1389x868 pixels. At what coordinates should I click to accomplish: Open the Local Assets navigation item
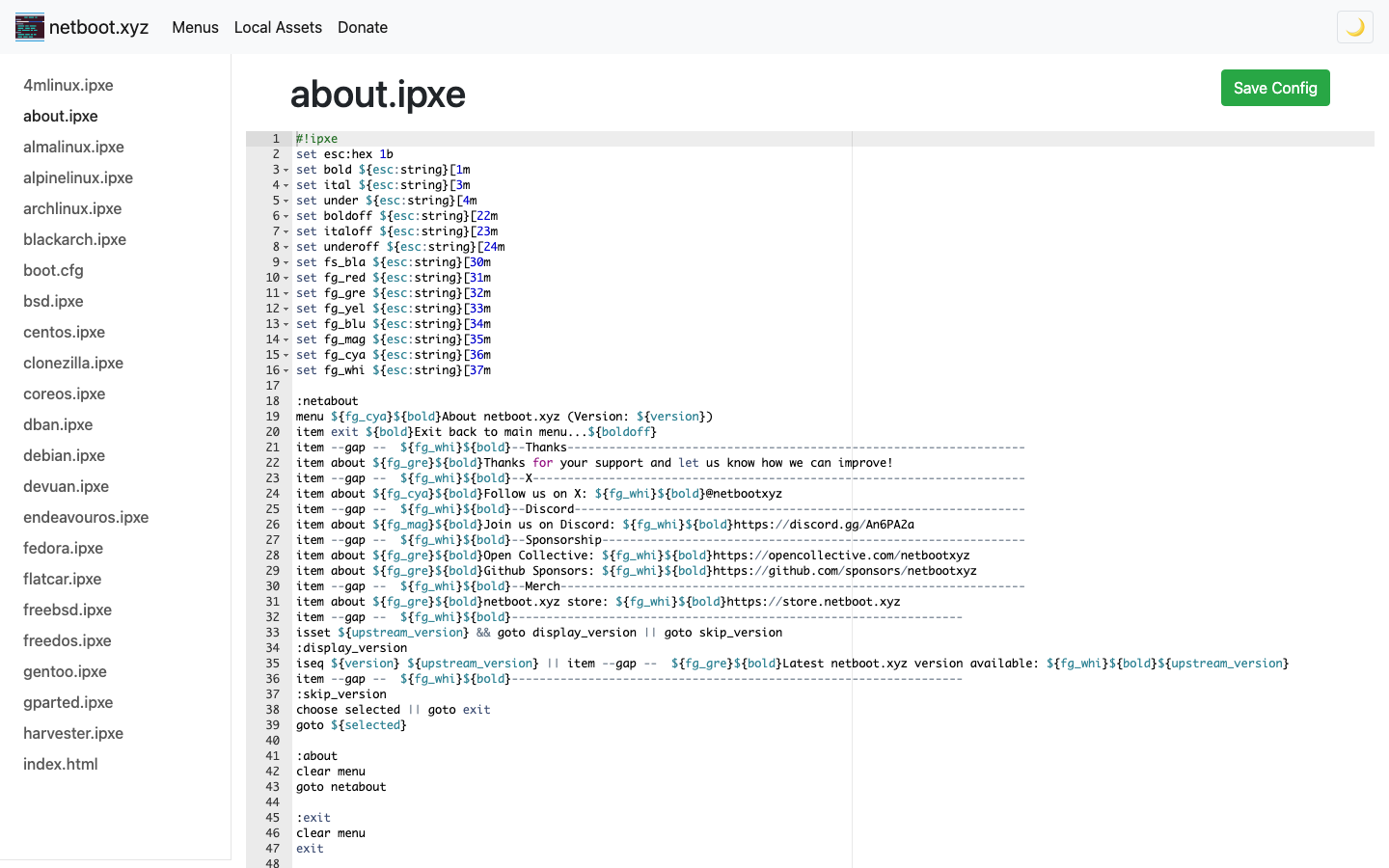tap(278, 27)
